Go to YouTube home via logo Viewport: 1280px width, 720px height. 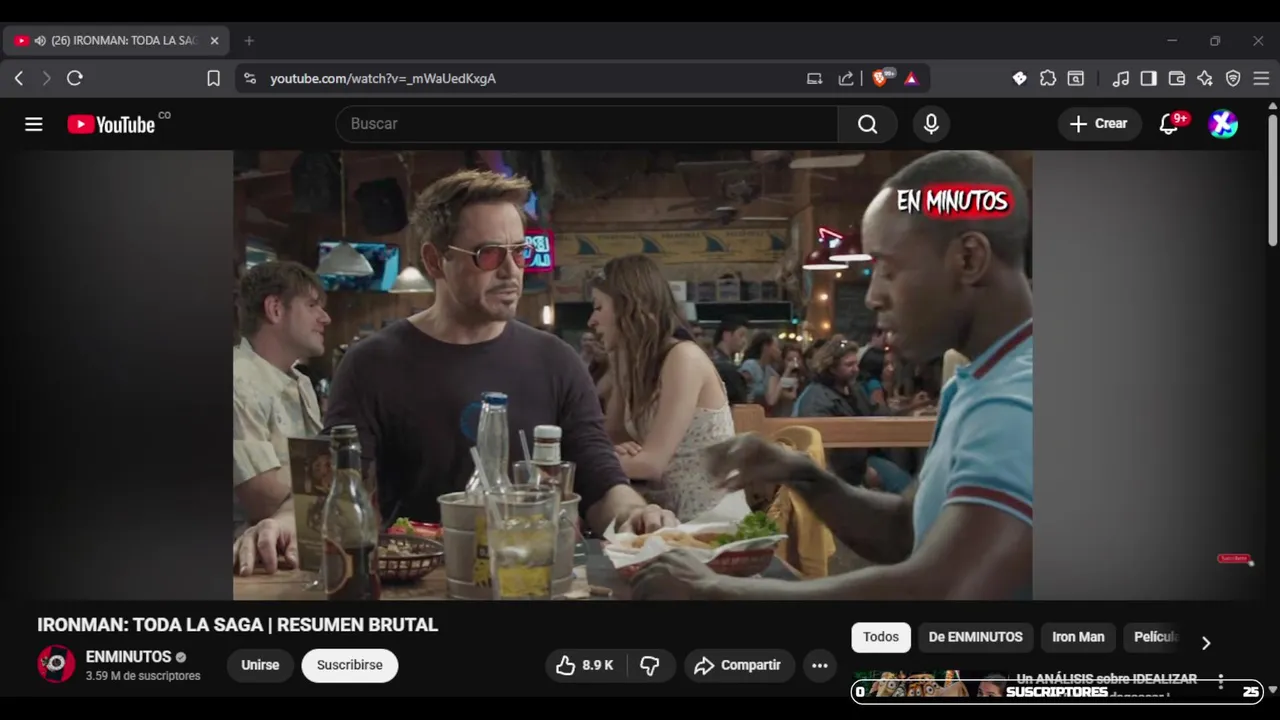point(111,124)
